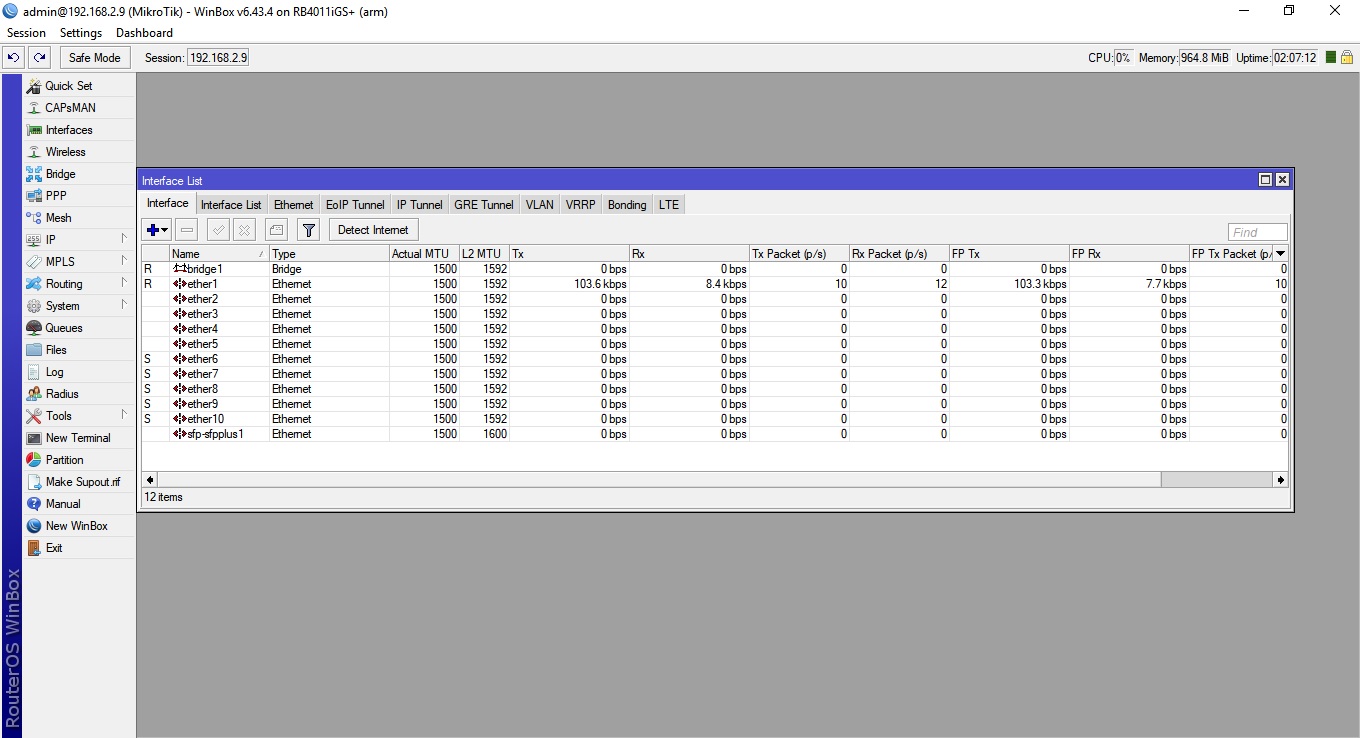Select the ether1 interface row

[x=714, y=284]
